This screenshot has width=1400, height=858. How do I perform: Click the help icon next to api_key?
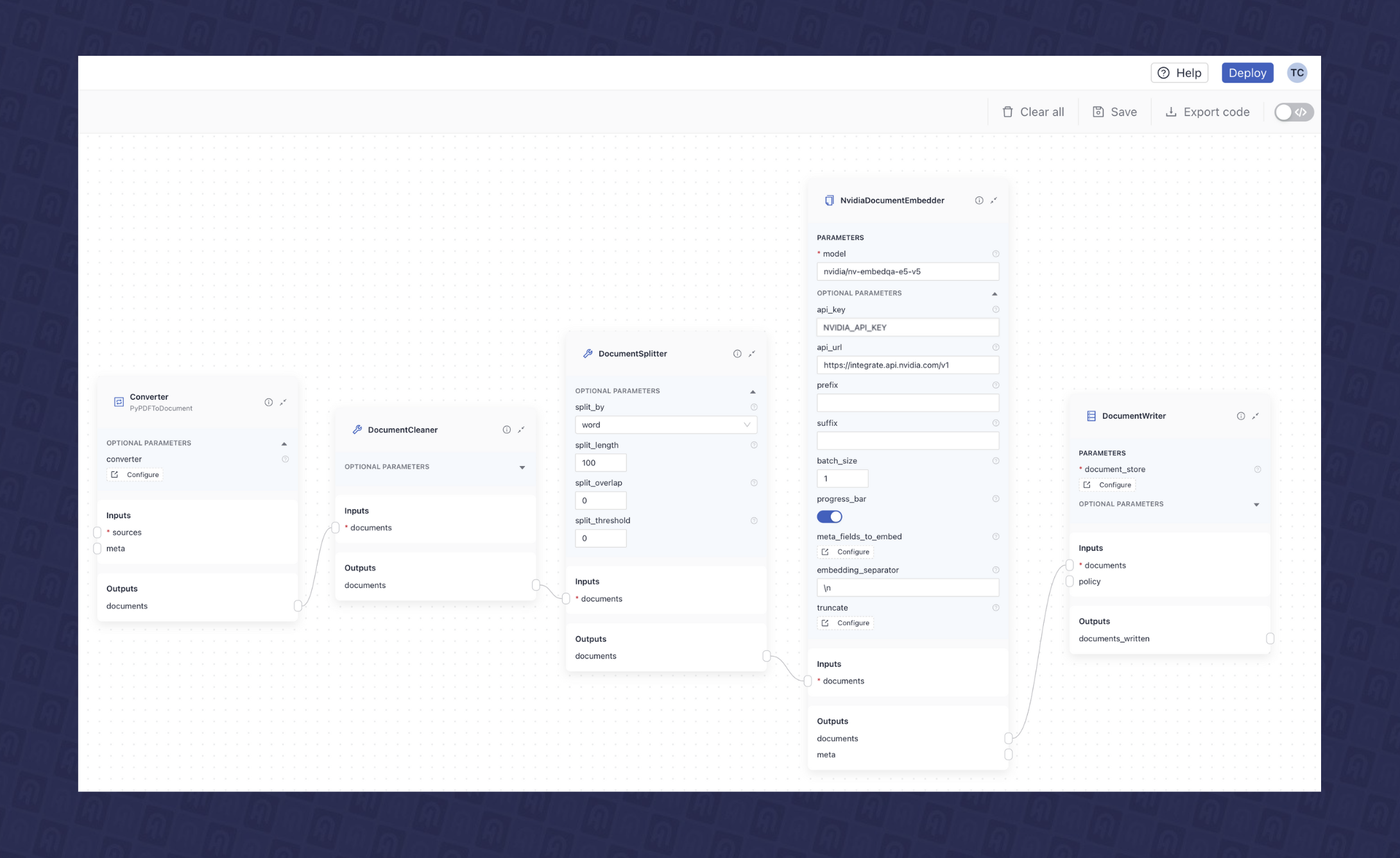click(996, 310)
